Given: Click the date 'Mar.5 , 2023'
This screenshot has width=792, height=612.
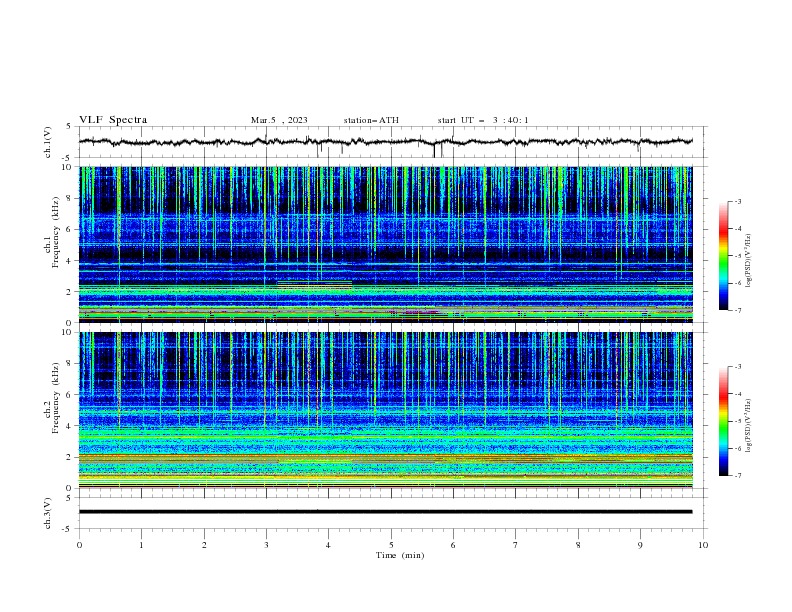Looking at the screenshot, I should pos(279,120).
